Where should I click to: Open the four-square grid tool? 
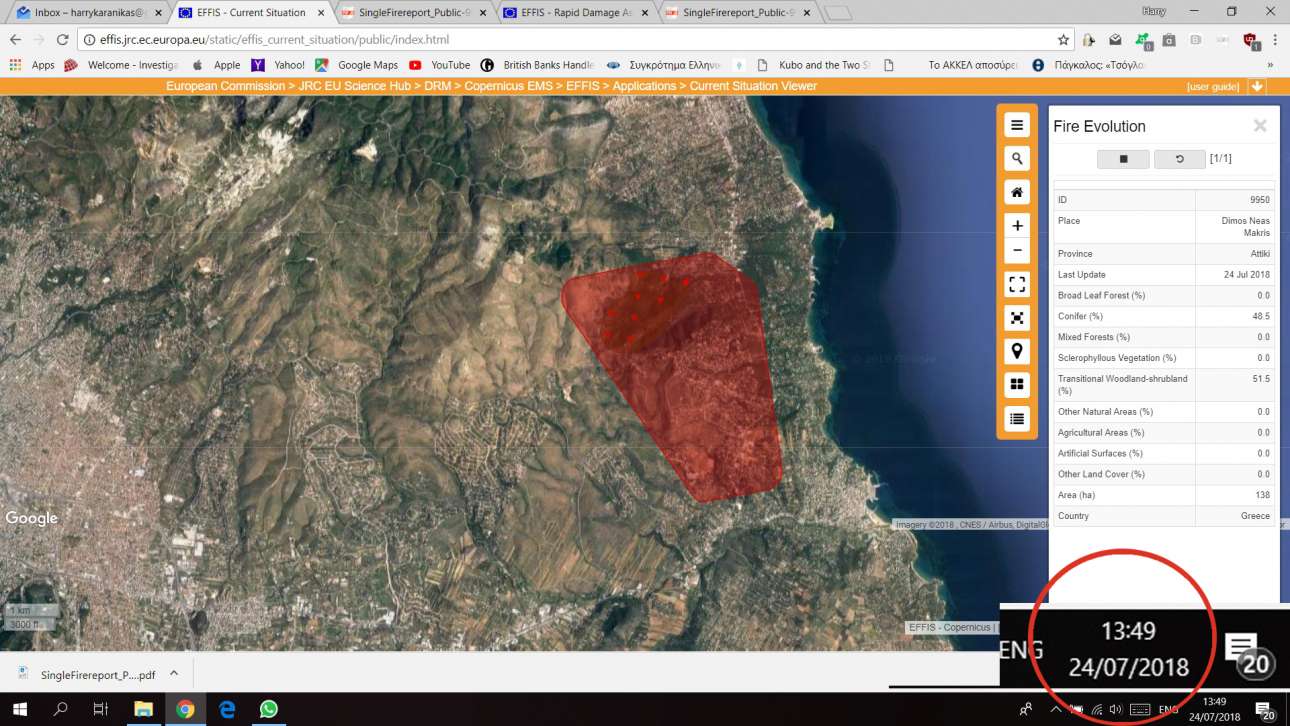click(1017, 385)
